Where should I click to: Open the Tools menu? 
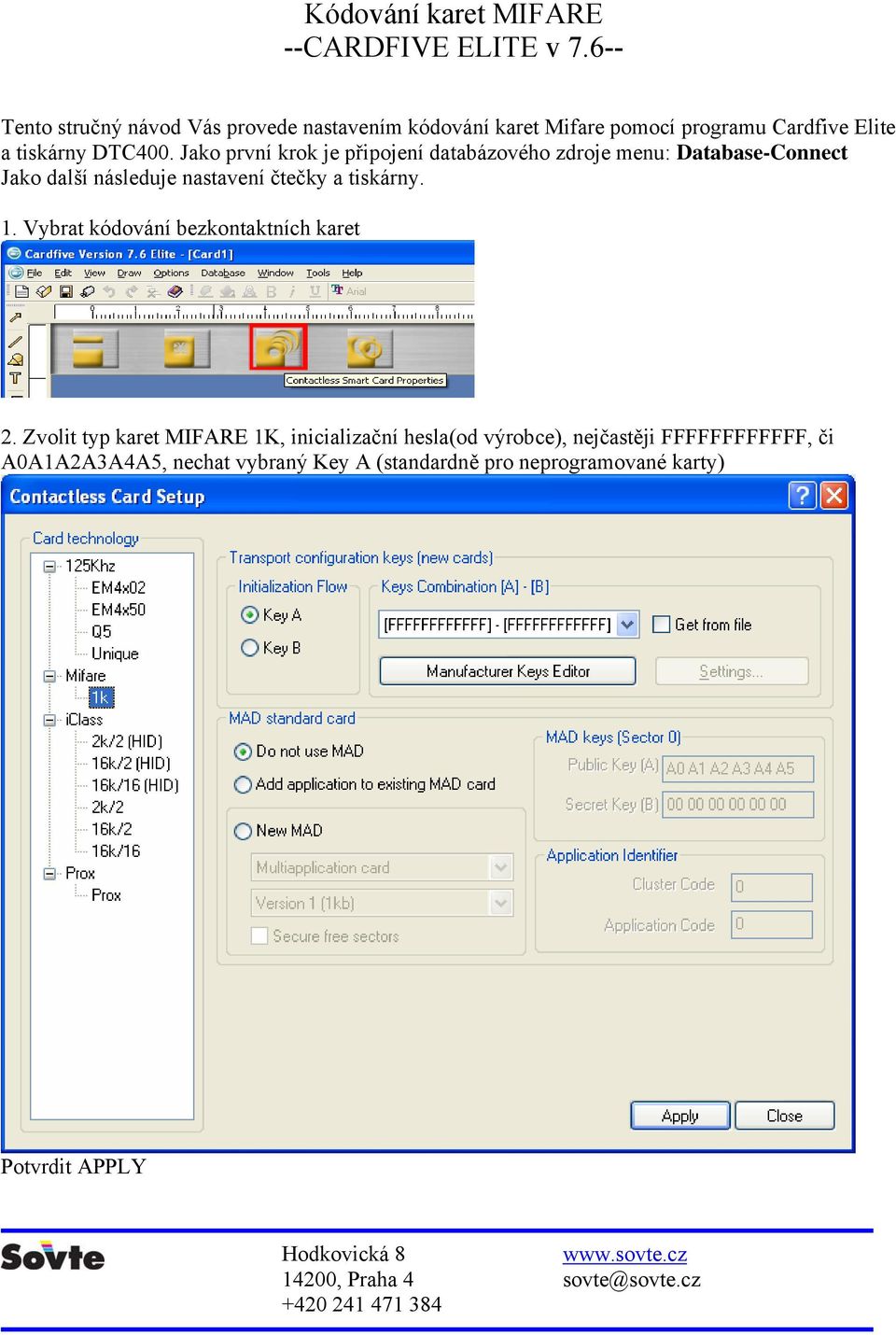pyautogui.click(x=318, y=274)
